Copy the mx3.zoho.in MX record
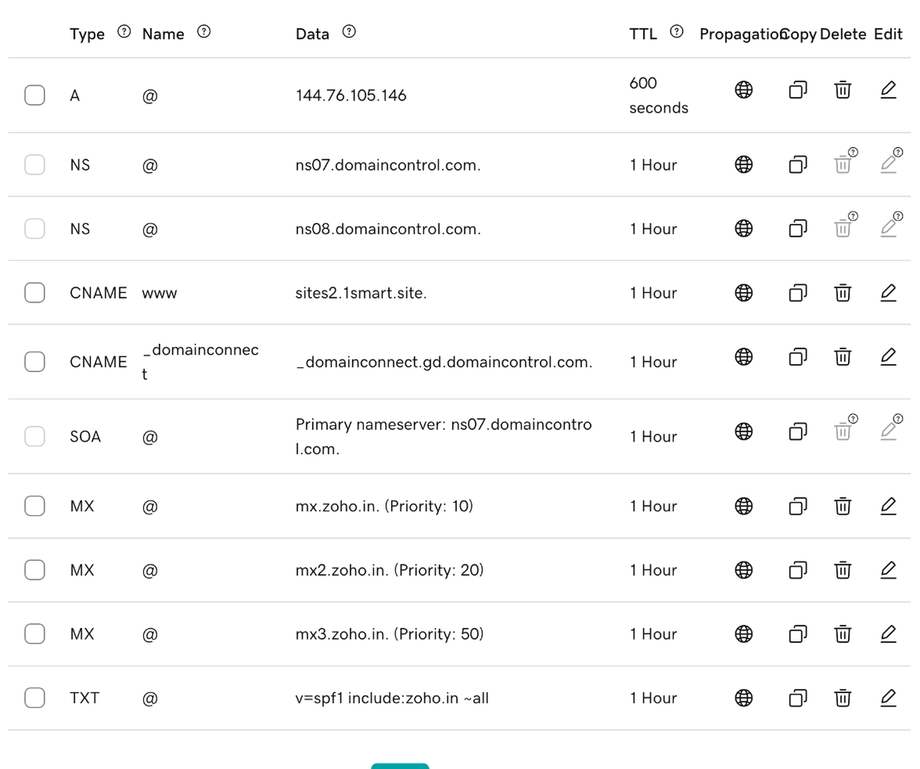The width and height of the screenshot is (920, 769). pyautogui.click(x=797, y=634)
